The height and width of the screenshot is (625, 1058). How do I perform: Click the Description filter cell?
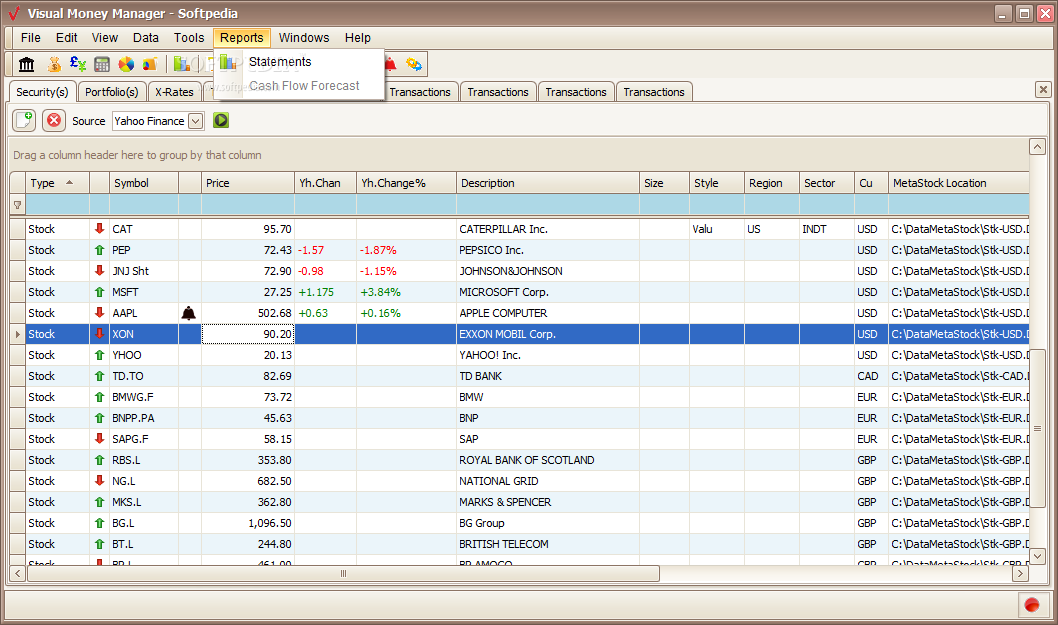click(x=547, y=205)
